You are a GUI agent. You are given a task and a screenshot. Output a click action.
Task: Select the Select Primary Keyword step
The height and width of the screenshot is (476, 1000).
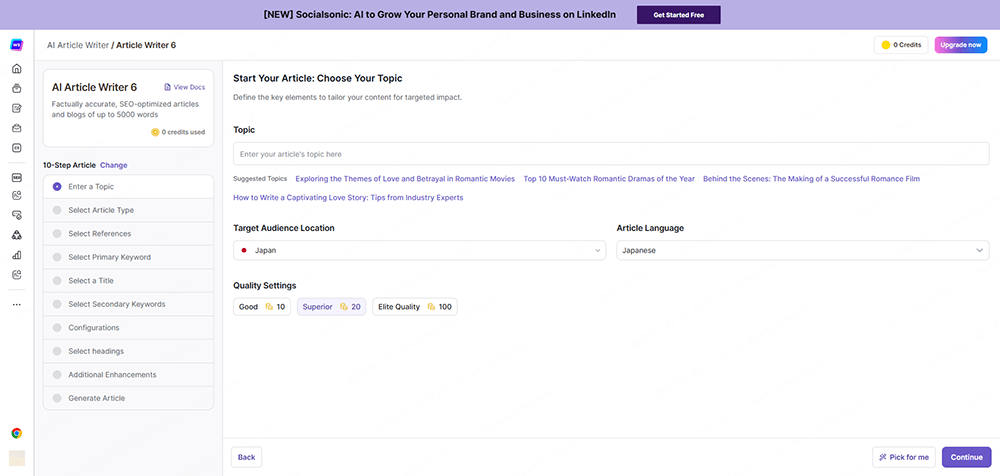coord(128,257)
